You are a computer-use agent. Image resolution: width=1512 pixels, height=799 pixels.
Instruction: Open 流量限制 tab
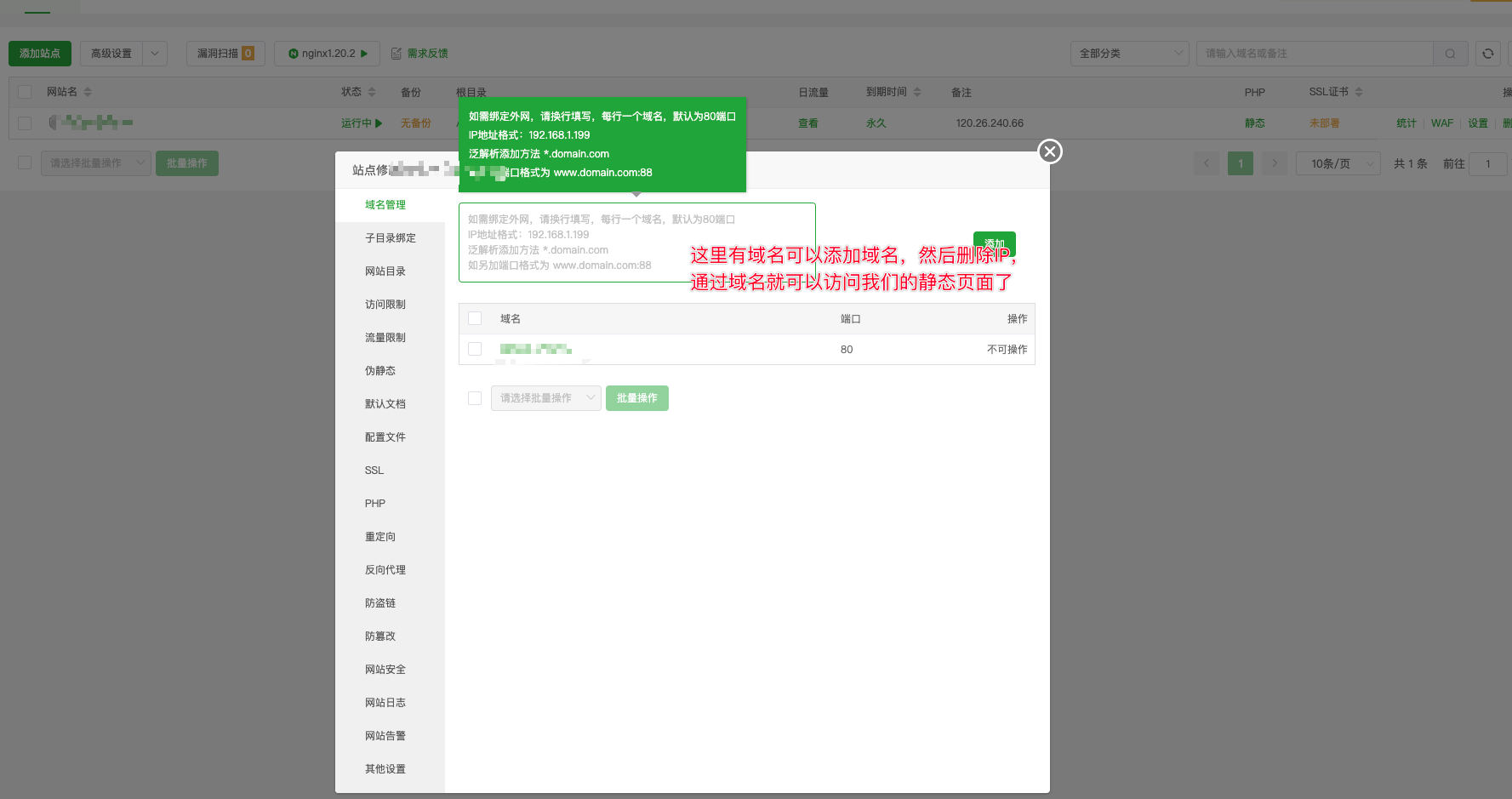tap(390, 338)
